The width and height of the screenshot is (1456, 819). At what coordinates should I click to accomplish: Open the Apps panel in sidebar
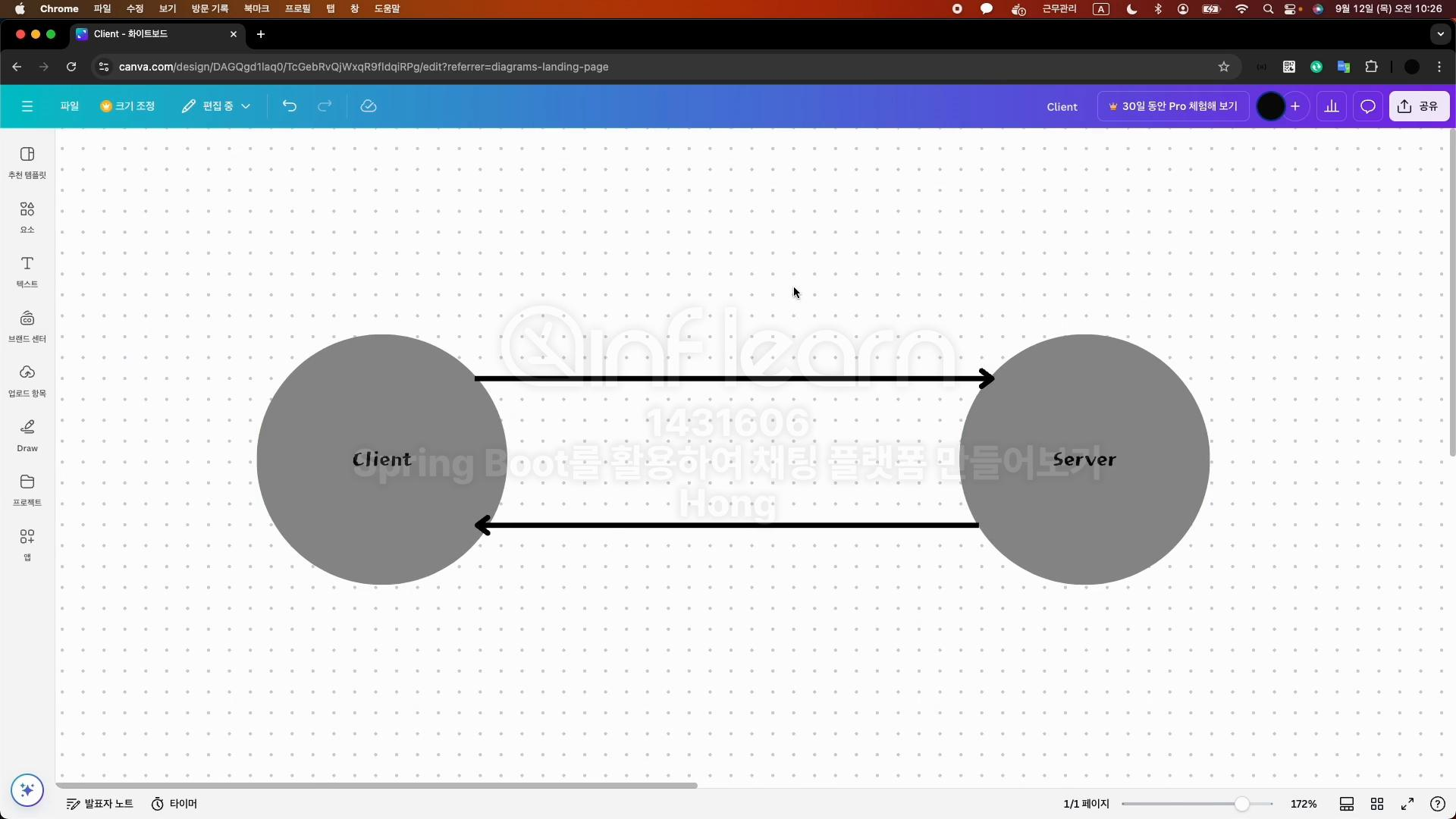tap(27, 544)
